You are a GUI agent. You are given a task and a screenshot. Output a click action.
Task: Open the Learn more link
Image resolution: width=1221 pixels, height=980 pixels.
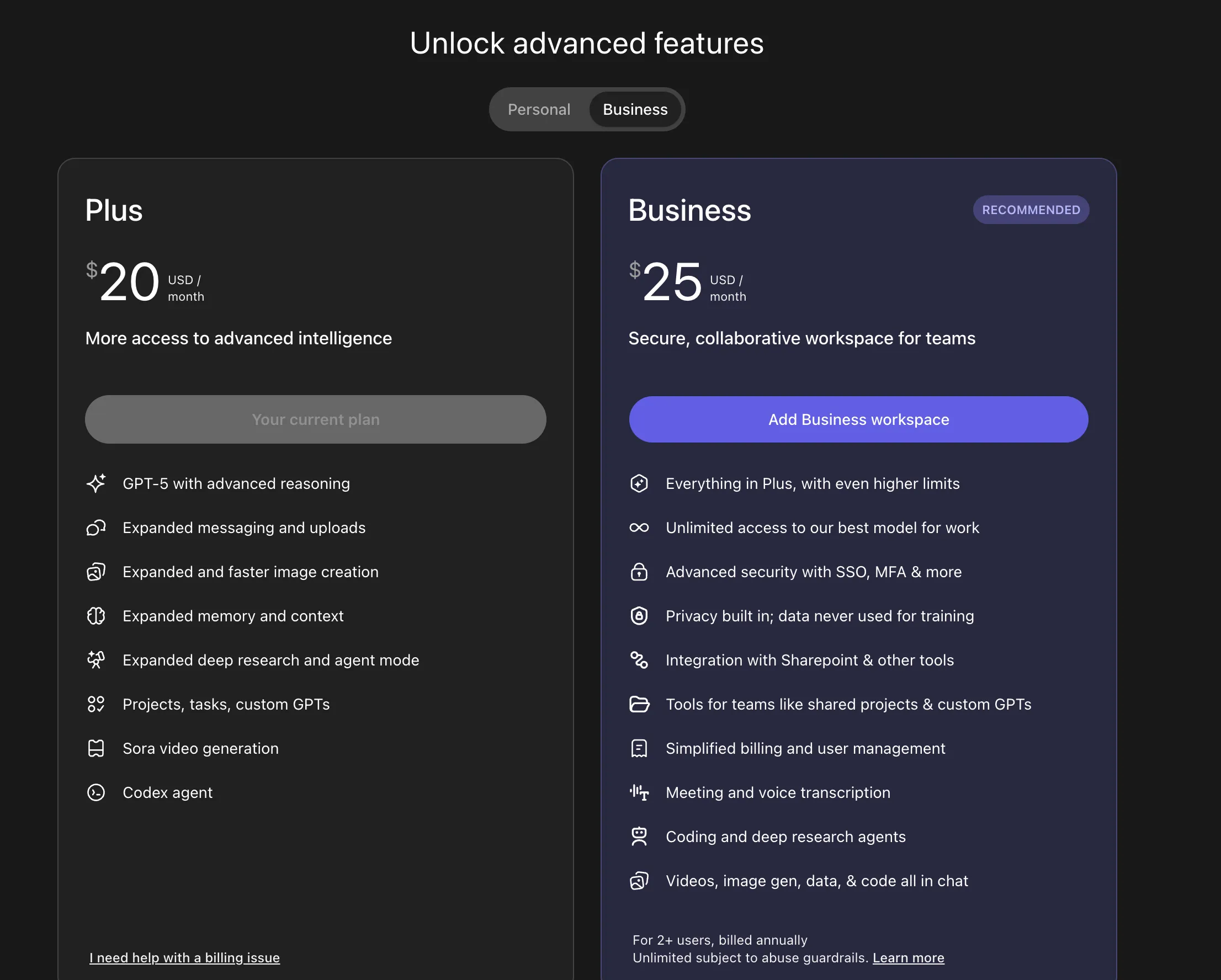(x=908, y=957)
